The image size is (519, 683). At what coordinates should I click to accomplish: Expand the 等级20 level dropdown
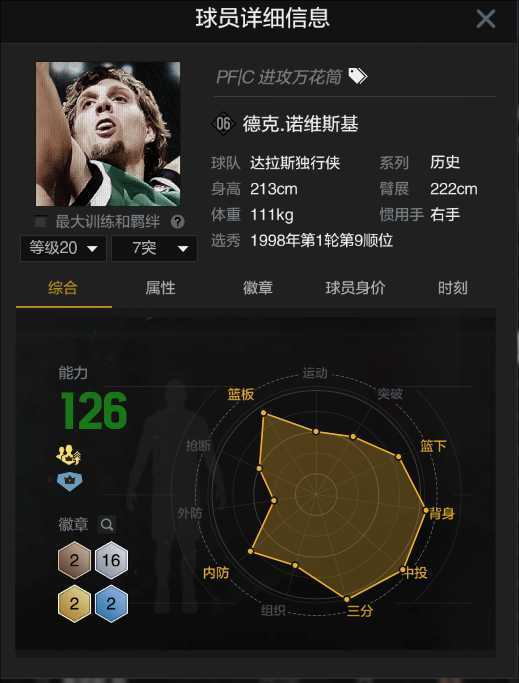(x=63, y=248)
